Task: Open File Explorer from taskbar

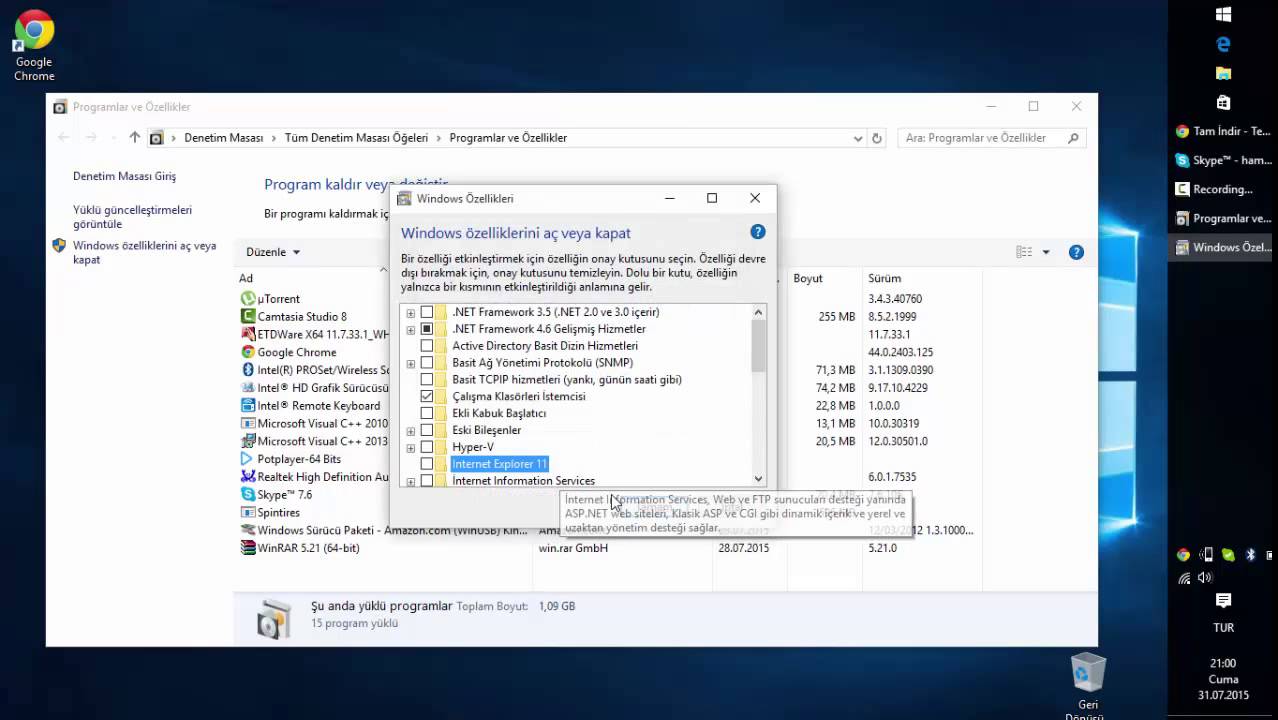Action: [1223, 74]
